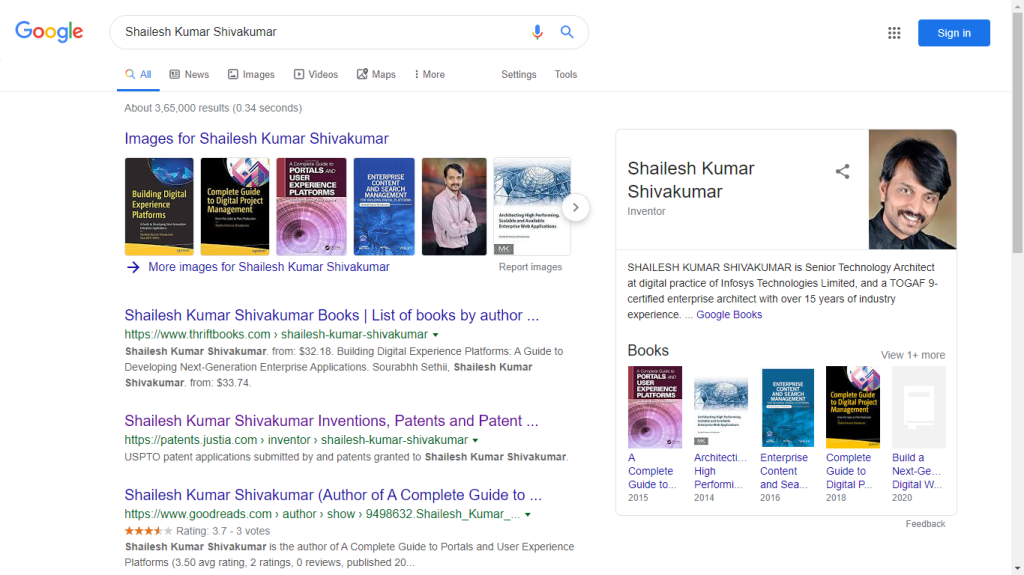
Task: Click the Sign in button
Action: click(953, 33)
